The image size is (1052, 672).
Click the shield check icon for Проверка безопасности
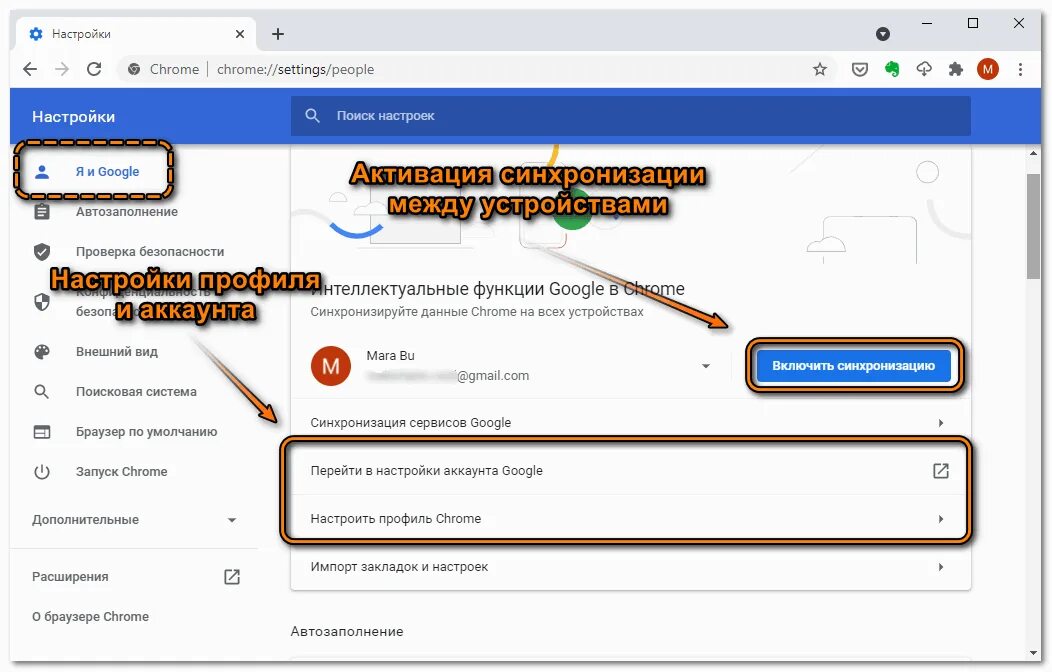point(42,251)
